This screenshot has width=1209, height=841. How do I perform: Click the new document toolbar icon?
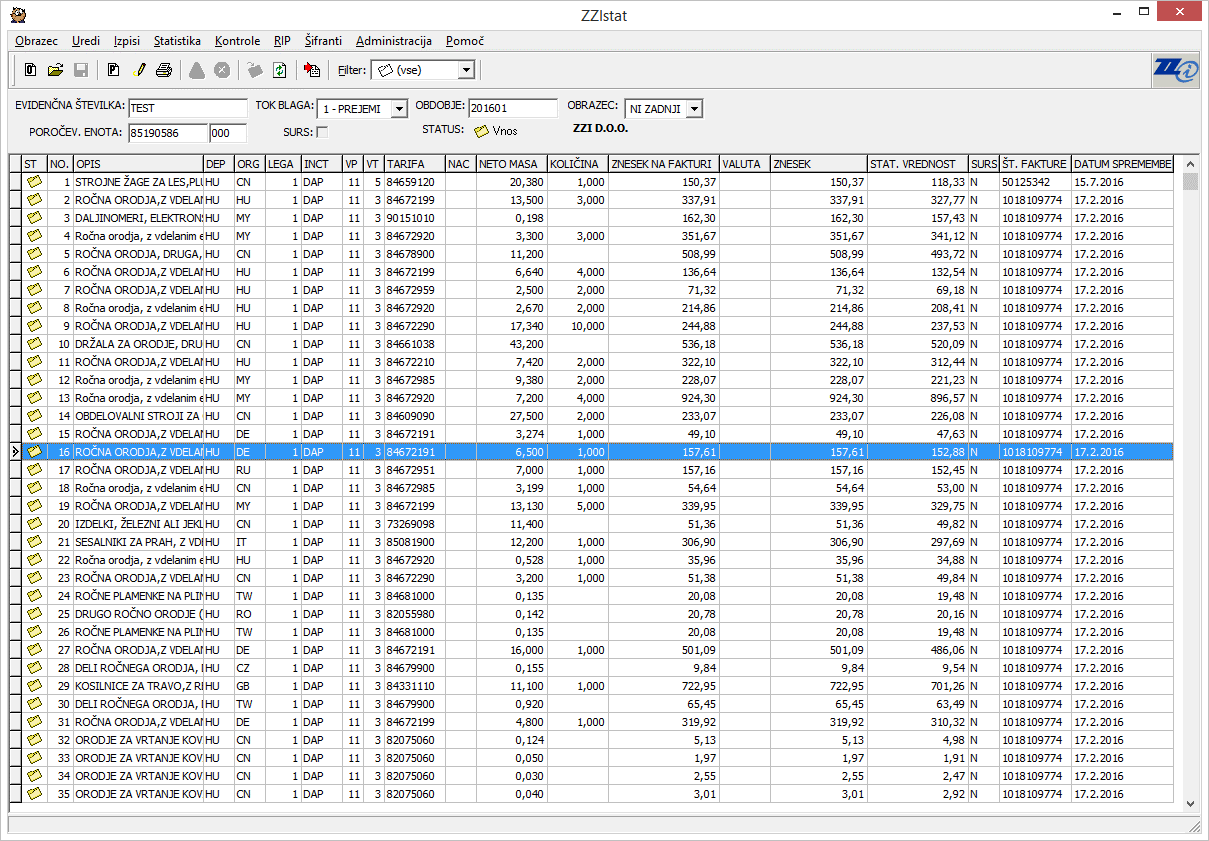tap(31, 70)
